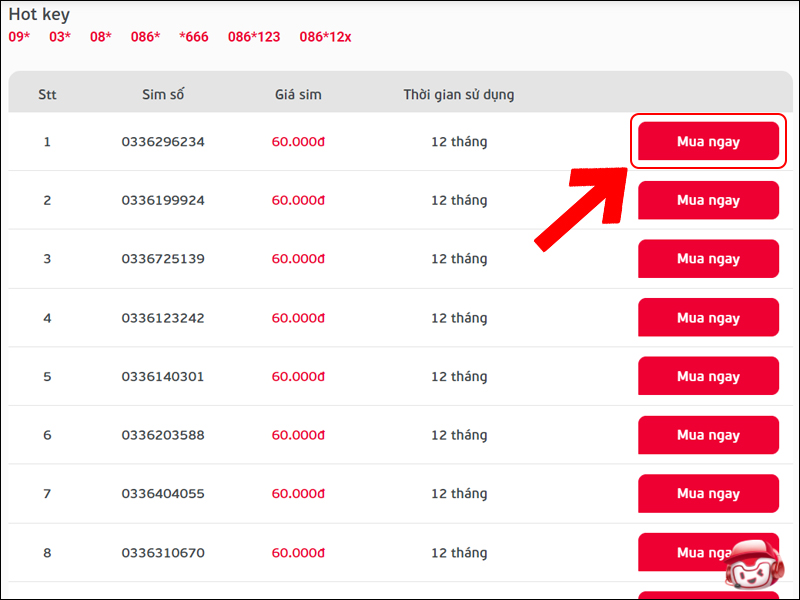The image size is (800, 600).
Task: Choose the 086*12x hot key
Action: click(x=325, y=37)
